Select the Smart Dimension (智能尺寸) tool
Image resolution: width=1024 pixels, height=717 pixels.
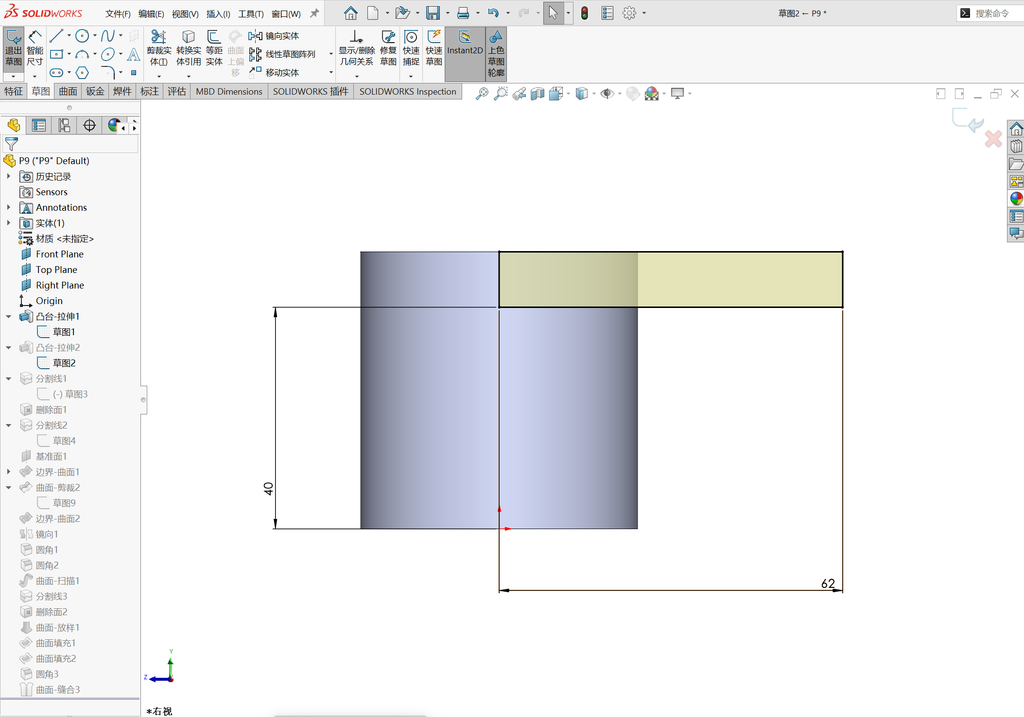pyautogui.click(x=35, y=48)
